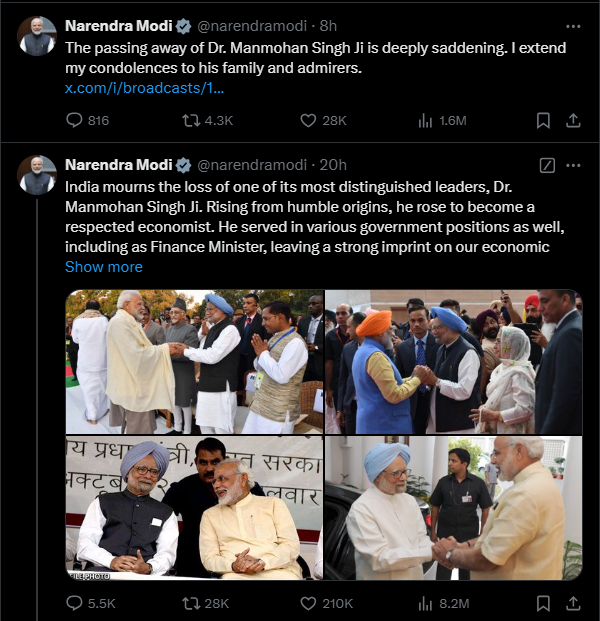
Task: Open Narendra Modi profile avatar on first tweet
Action: (x=37, y=36)
